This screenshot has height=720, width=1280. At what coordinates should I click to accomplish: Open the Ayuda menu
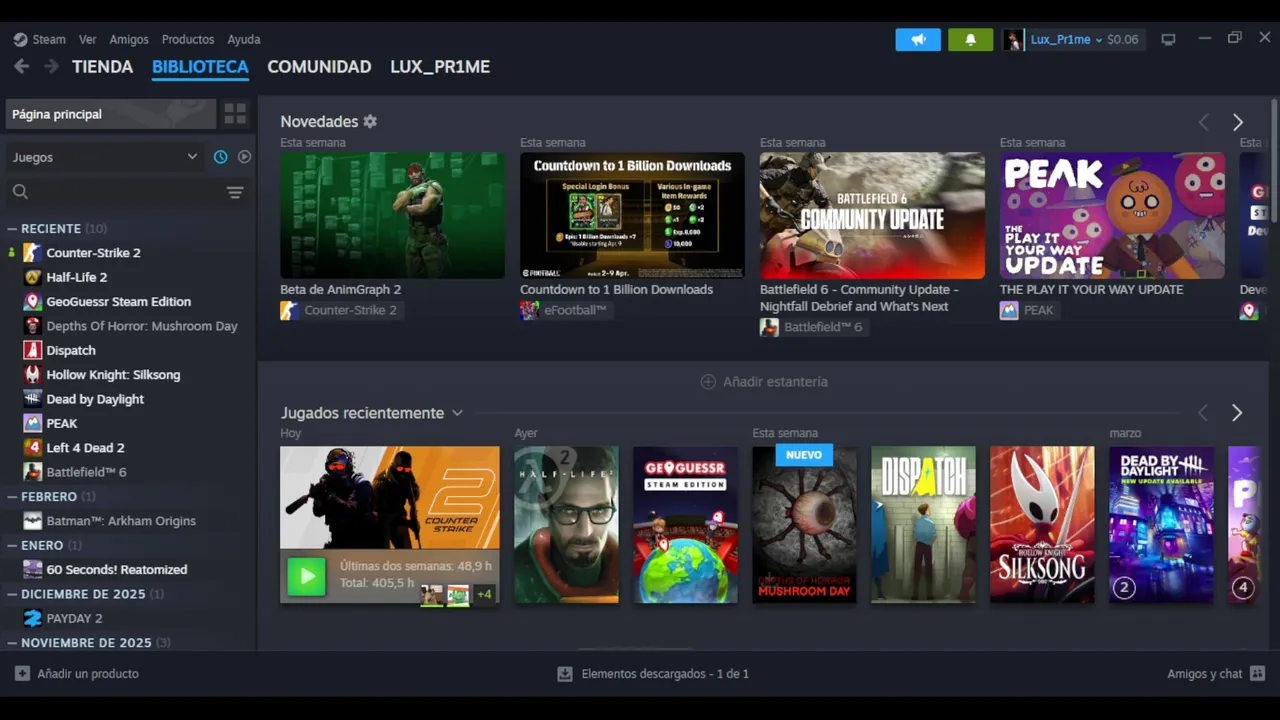pyautogui.click(x=244, y=40)
